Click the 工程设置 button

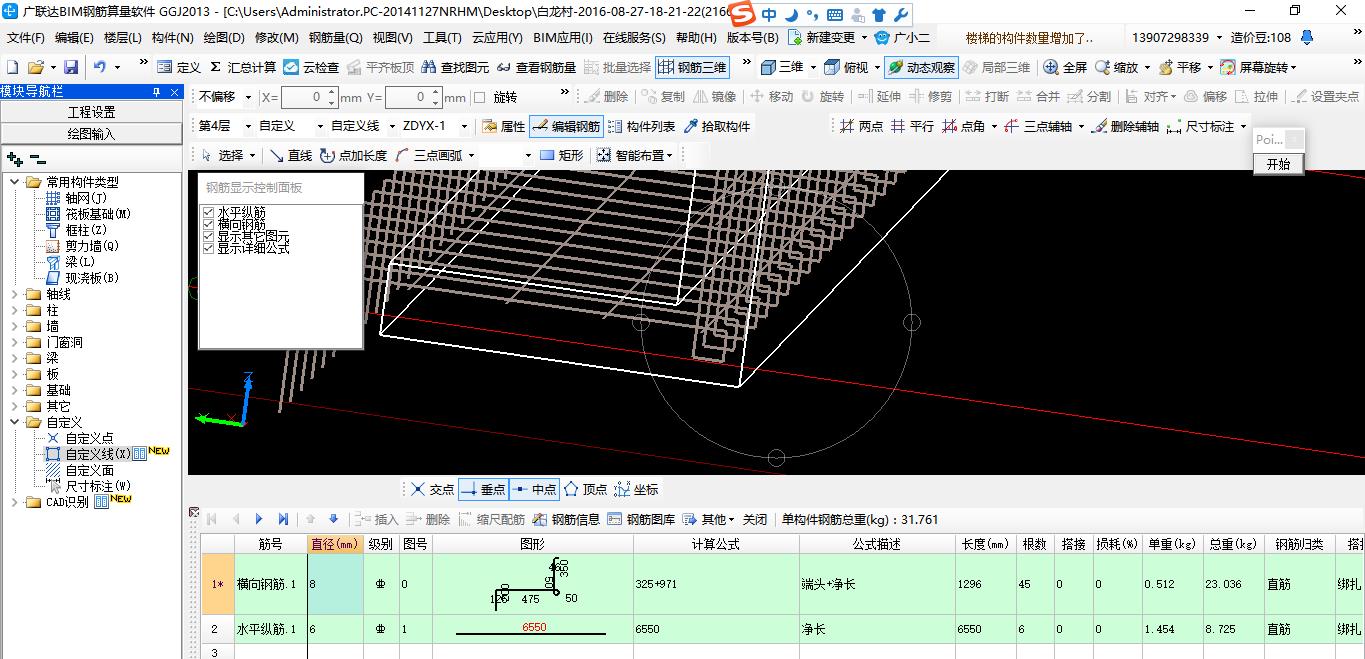pos(91,112)
